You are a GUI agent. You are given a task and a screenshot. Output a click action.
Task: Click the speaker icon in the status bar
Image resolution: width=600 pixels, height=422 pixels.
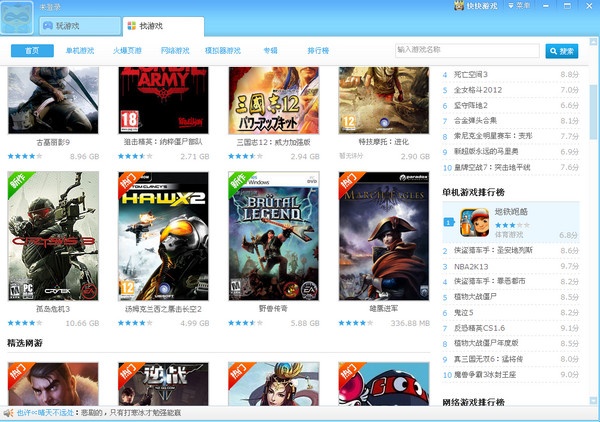pyautogui.click(x=8, y=413)
